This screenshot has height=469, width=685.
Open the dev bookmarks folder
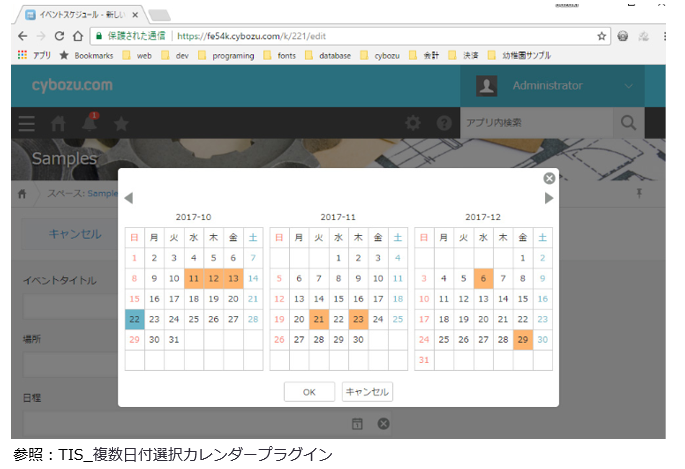pyautogui.click(x=175, y=55)
